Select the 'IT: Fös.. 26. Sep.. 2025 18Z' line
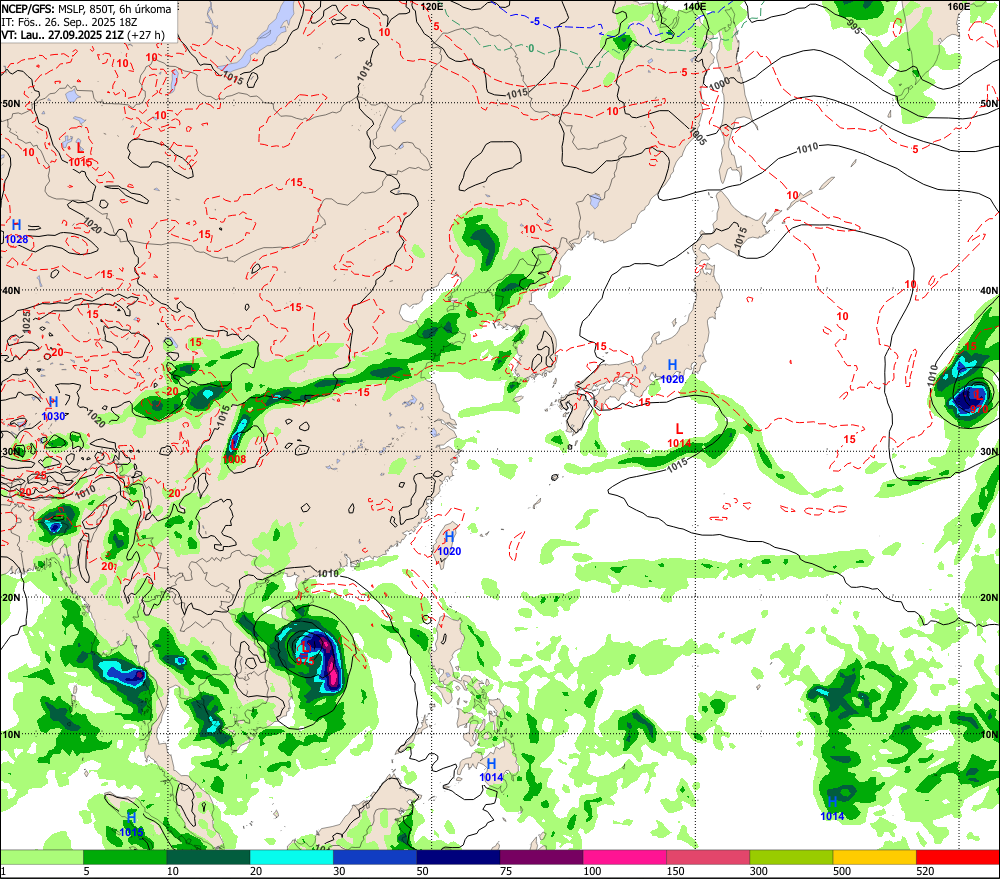Screen dimensions: 1000x879 (69, 22)
